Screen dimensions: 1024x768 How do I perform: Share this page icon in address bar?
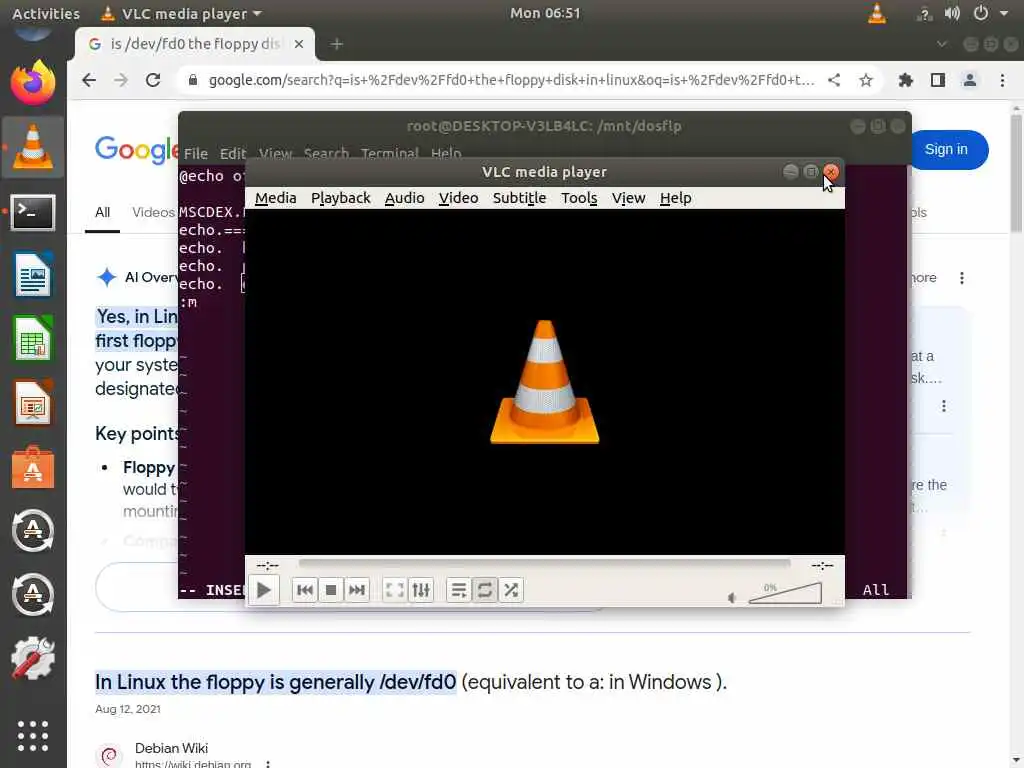[x=834, y=80]
